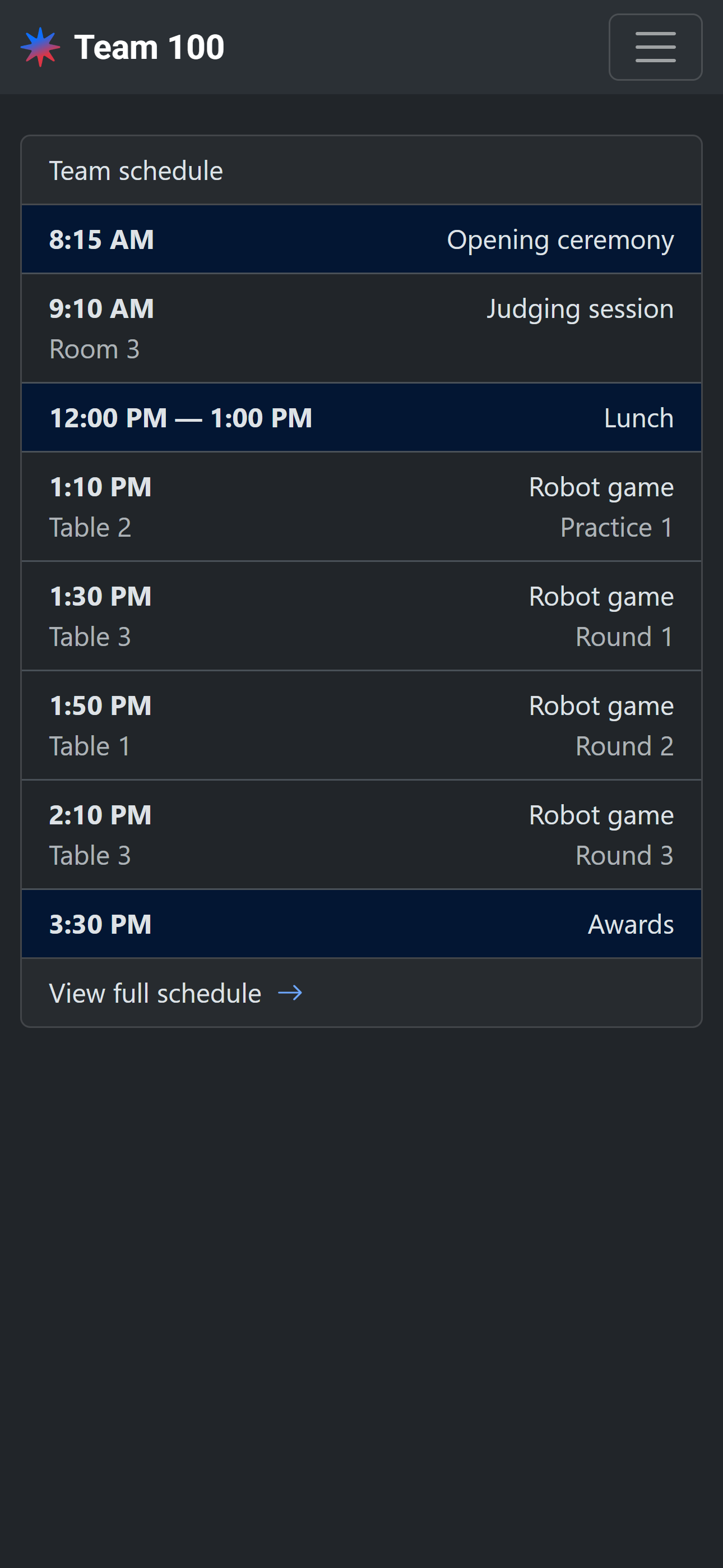
Task: Click the Table 1 location text
Action: [90, 747]
